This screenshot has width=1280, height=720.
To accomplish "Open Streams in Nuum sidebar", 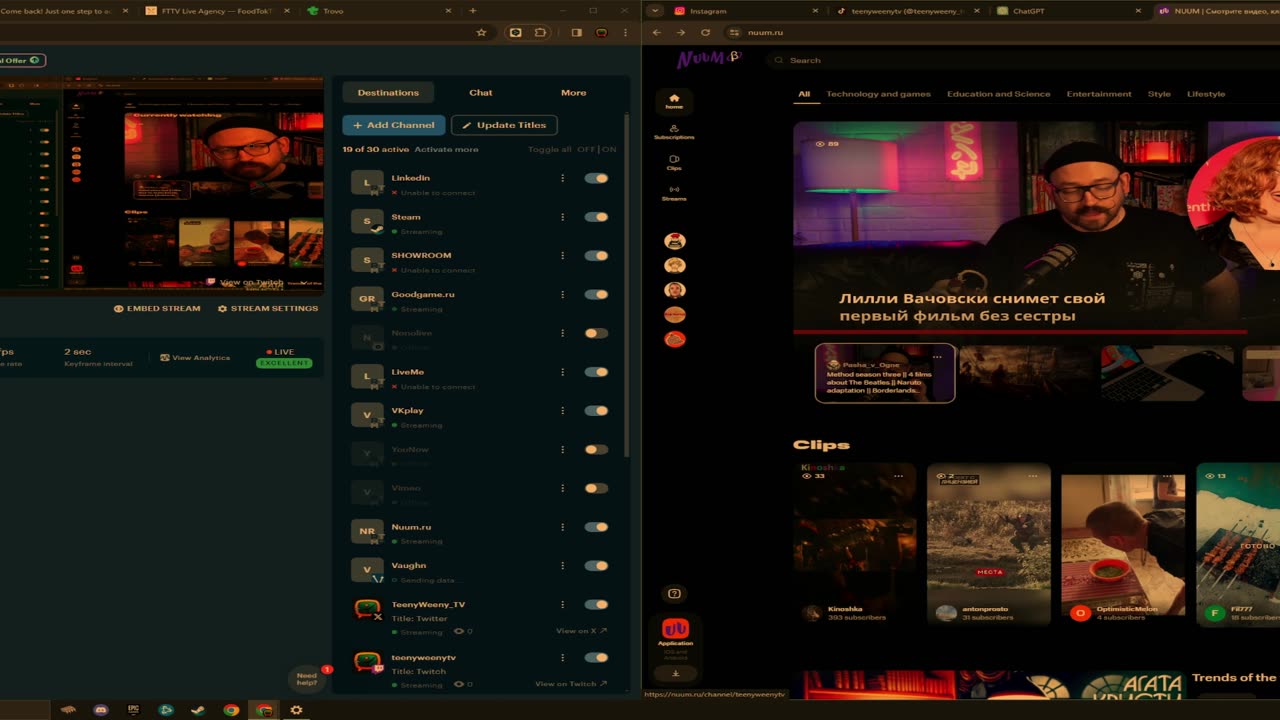I will click(x=674, y=192).
